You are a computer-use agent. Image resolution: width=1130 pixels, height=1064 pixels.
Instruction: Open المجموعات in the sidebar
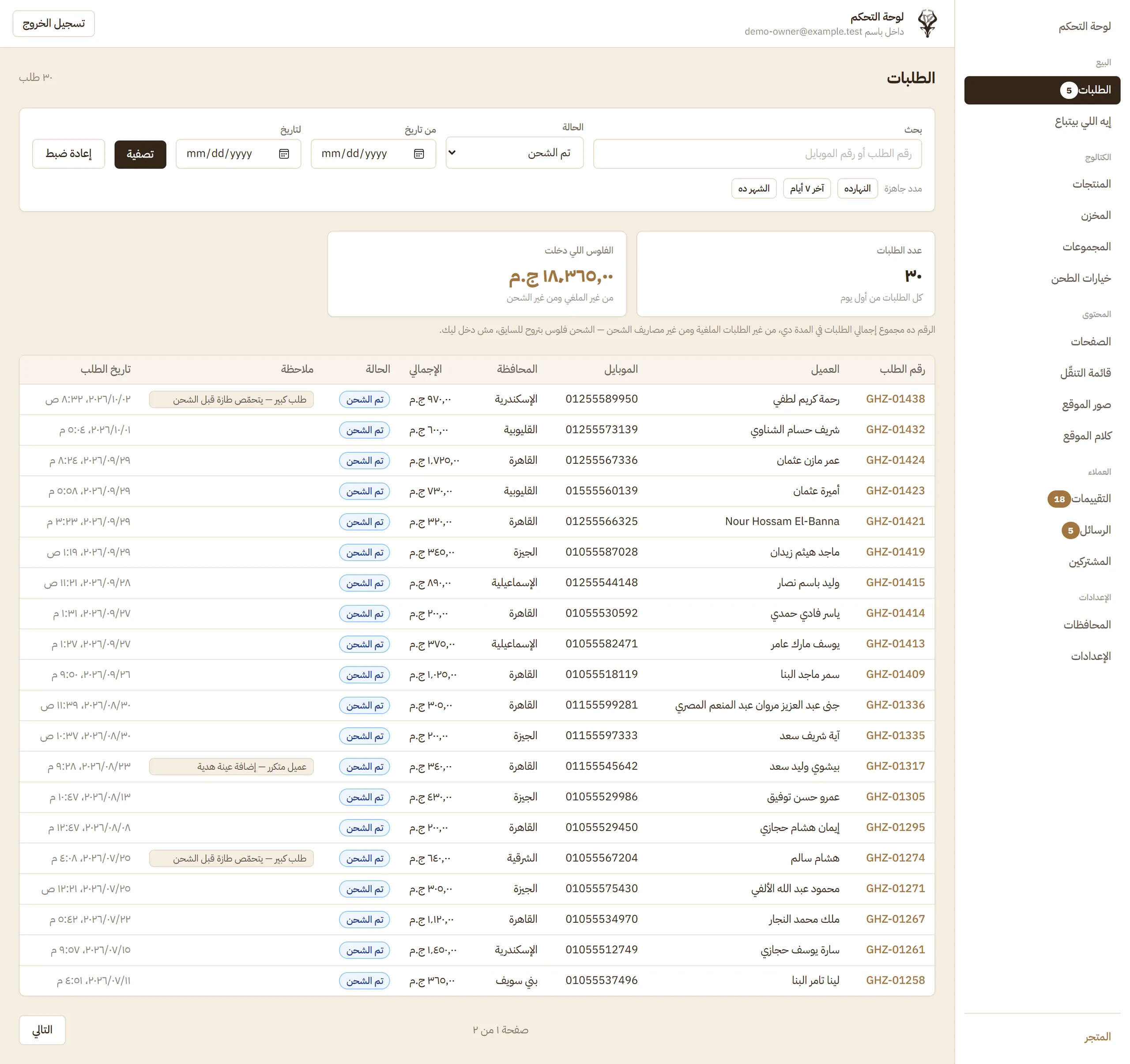point(1042,247)
